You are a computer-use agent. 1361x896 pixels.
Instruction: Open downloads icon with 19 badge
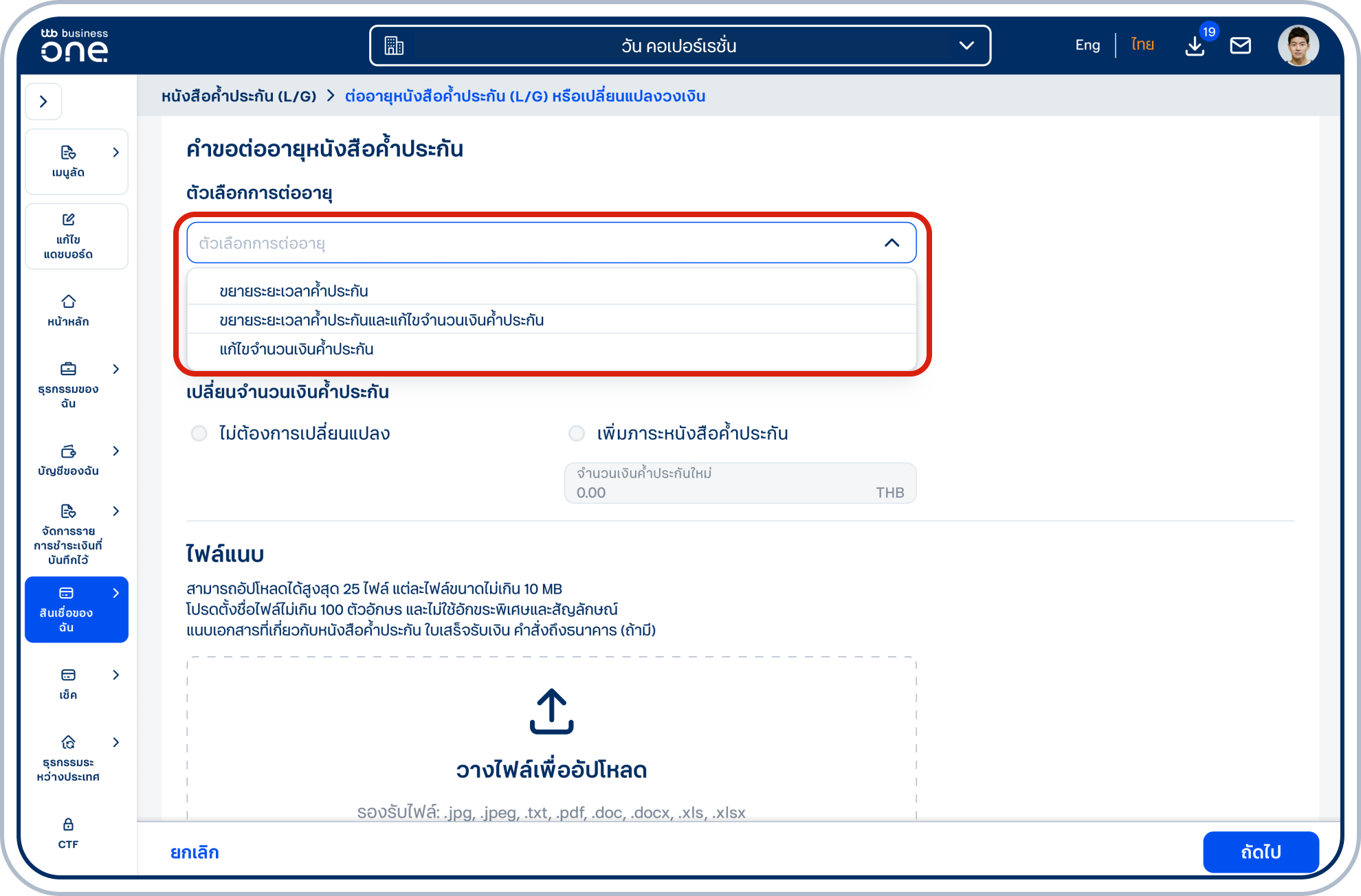1195,45
